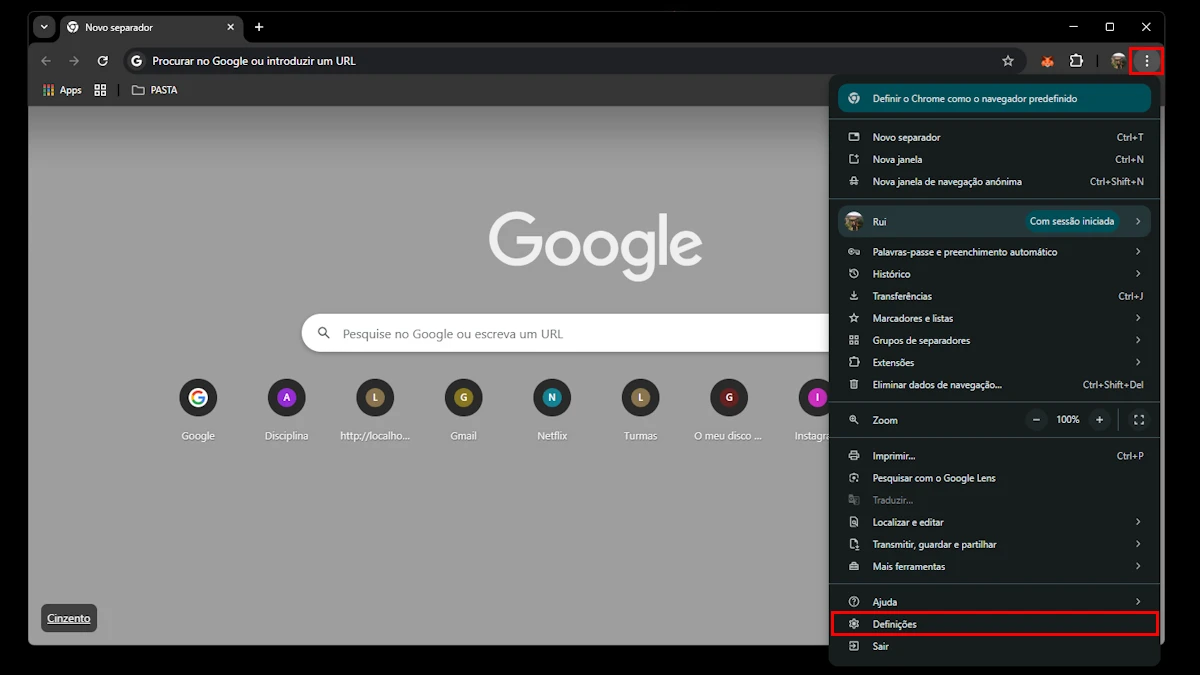Open the PASTA bookmarks folder

click(x=155, y=90)
